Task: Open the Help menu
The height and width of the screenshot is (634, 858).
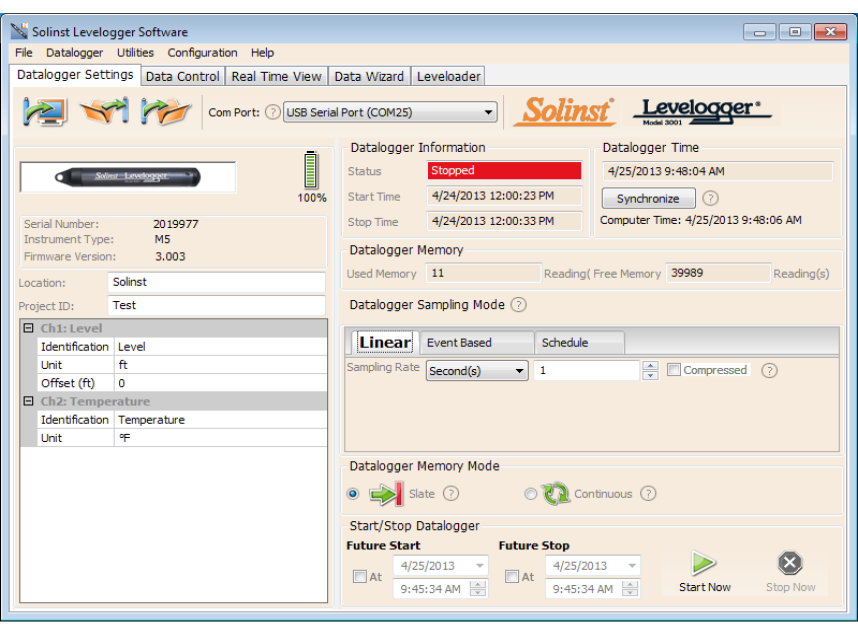Action: tap(263, 53)
